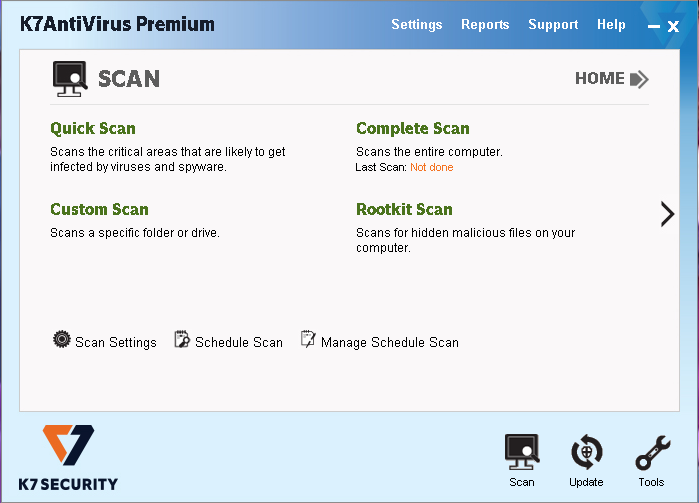This screenshot has width=699, height=503.
Task: Click the Schedule Scan notepad icon
Action: 181,339
